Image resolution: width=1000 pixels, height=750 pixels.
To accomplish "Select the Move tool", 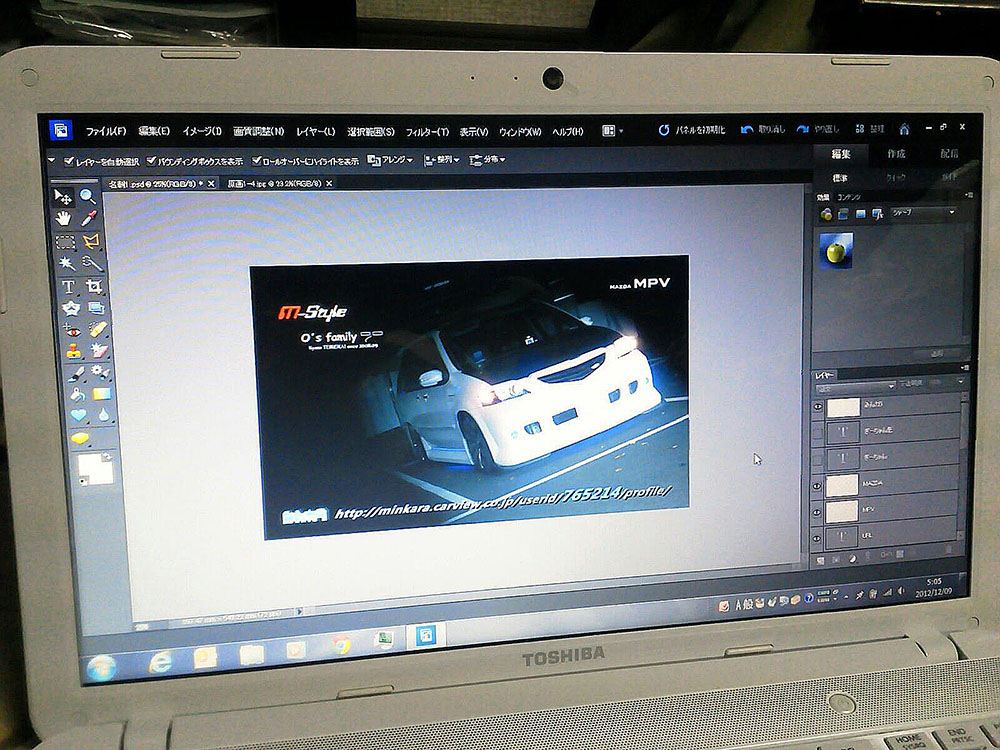I will [x=62, y=196].
